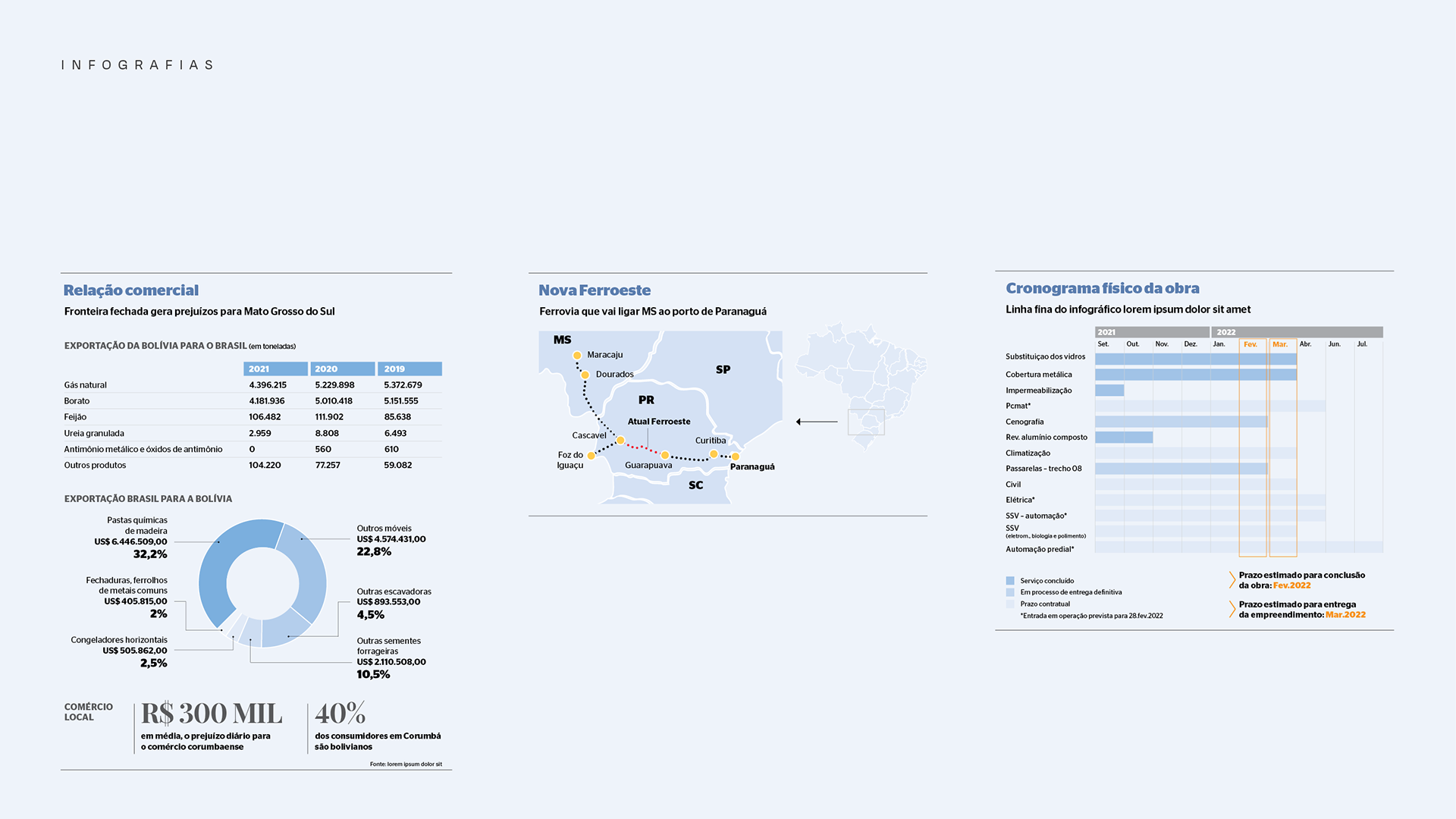Select the Guarapuava yellow marker
Image resolution: width=1456 pixels, height=819 pixels.
(665, 455)
